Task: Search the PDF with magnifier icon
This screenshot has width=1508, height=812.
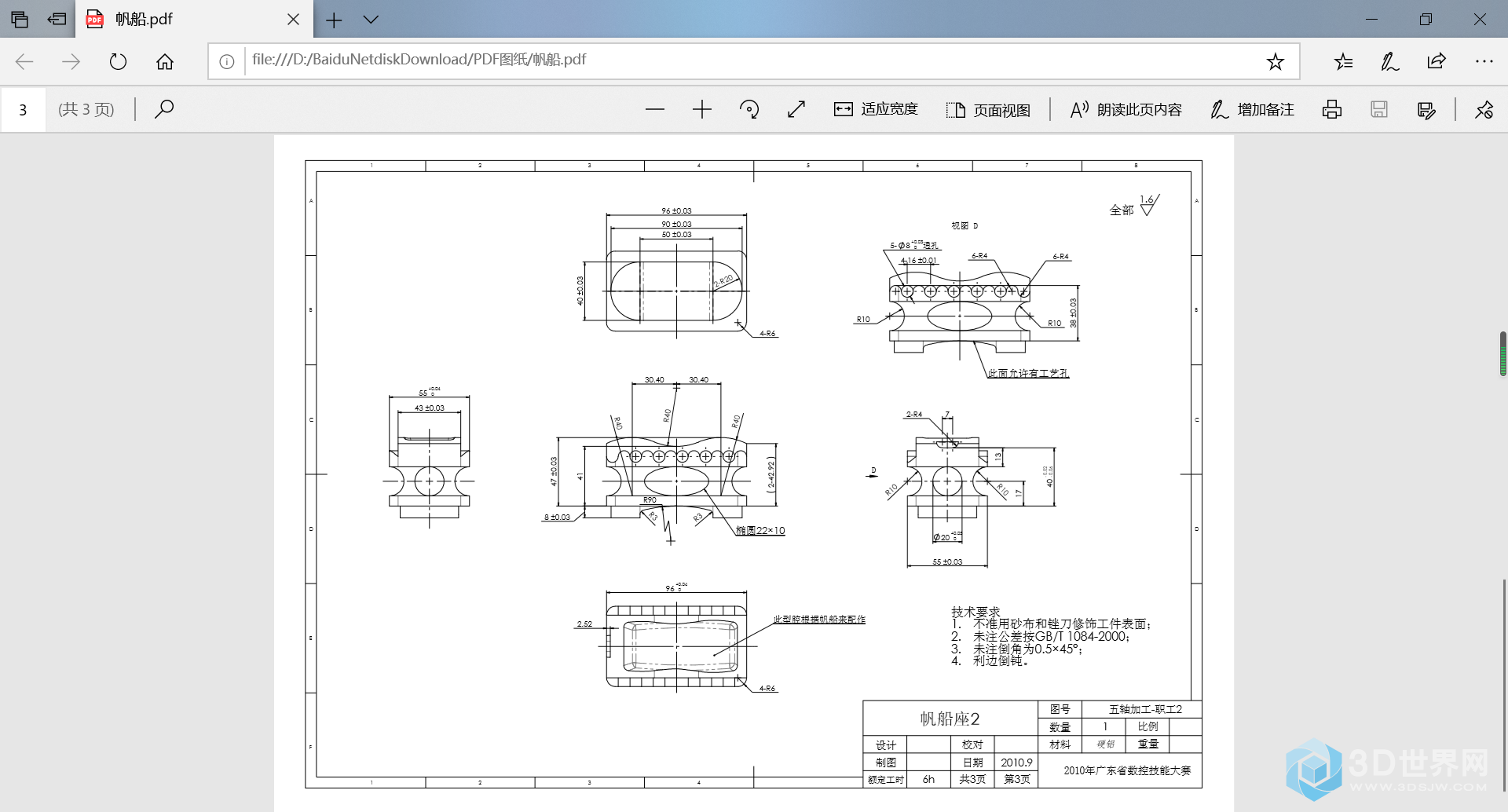Action: (164, 109)
